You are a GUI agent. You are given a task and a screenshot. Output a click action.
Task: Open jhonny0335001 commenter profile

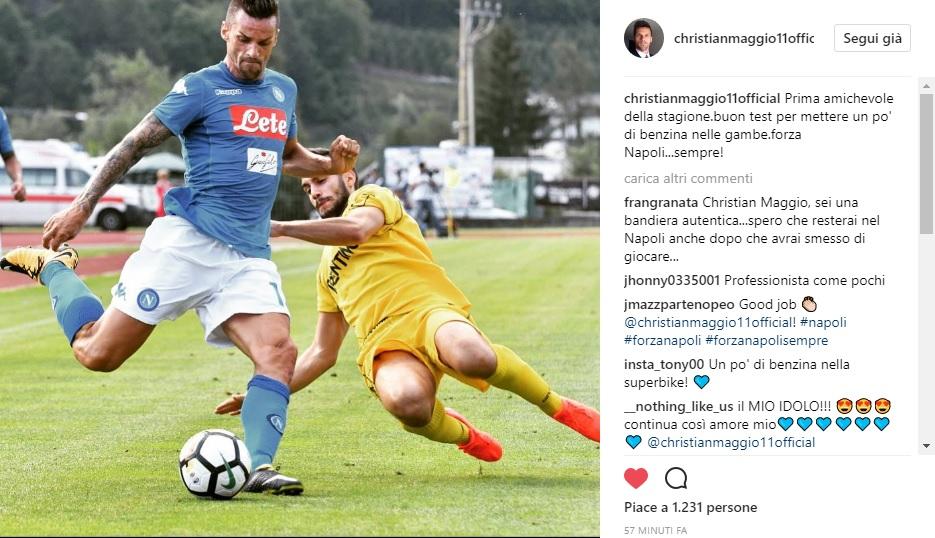(x=671, y=280)
